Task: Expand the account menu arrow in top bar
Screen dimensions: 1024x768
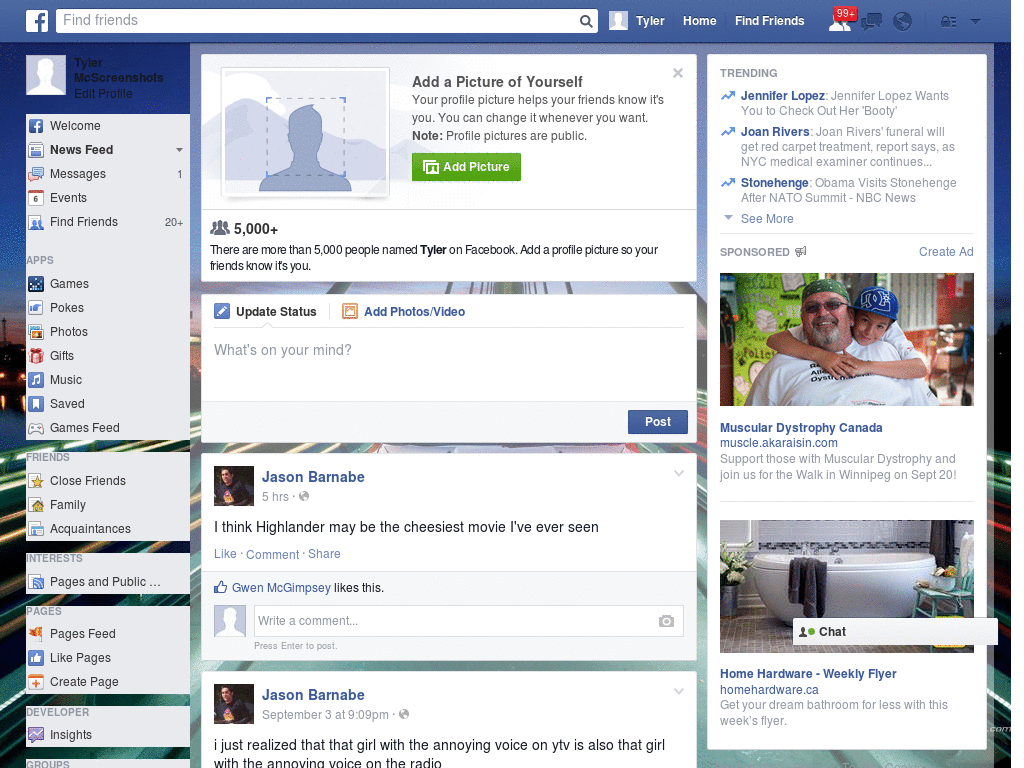Action: point(975,21)
